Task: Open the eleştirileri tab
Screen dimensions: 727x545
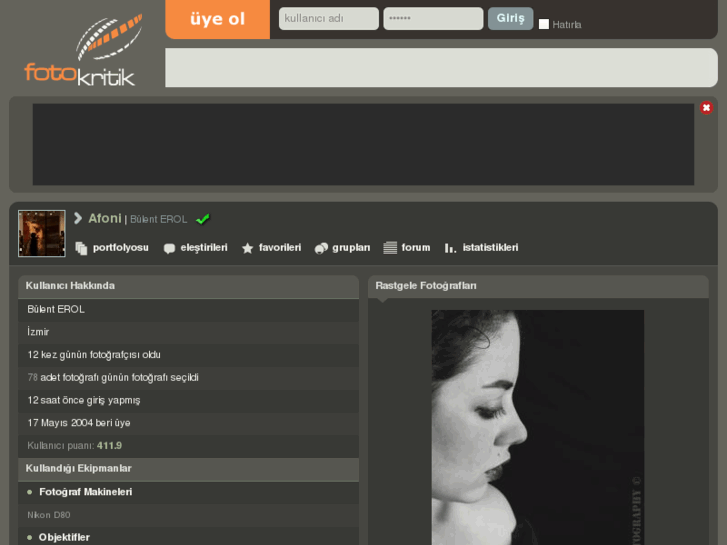Action: point(204,248)
